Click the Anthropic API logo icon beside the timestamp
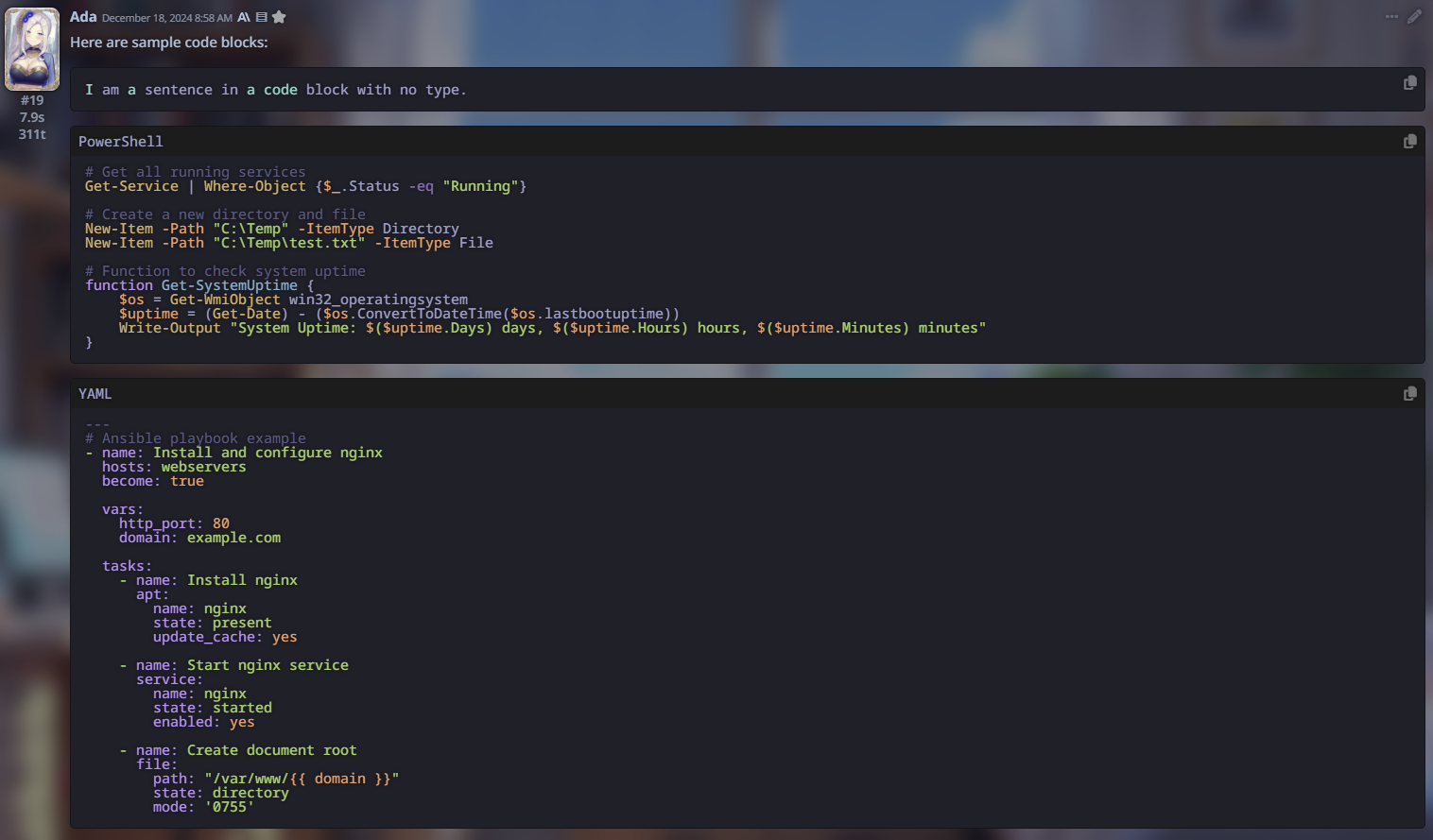Image resolution: width=1433 pixels, height=840 pixels. (x=244, y=17)
